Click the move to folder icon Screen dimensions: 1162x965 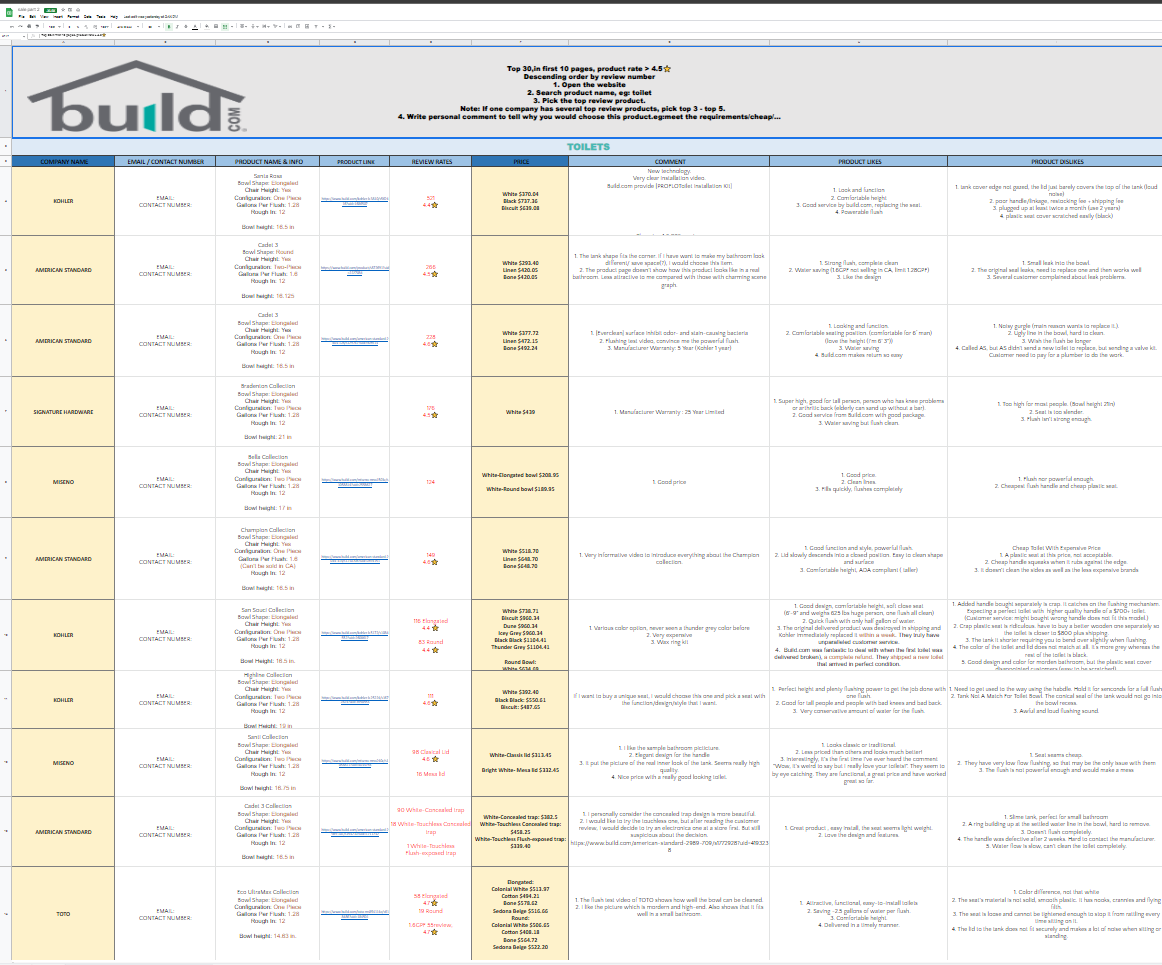pyautogui.click(x=70, y=10)
